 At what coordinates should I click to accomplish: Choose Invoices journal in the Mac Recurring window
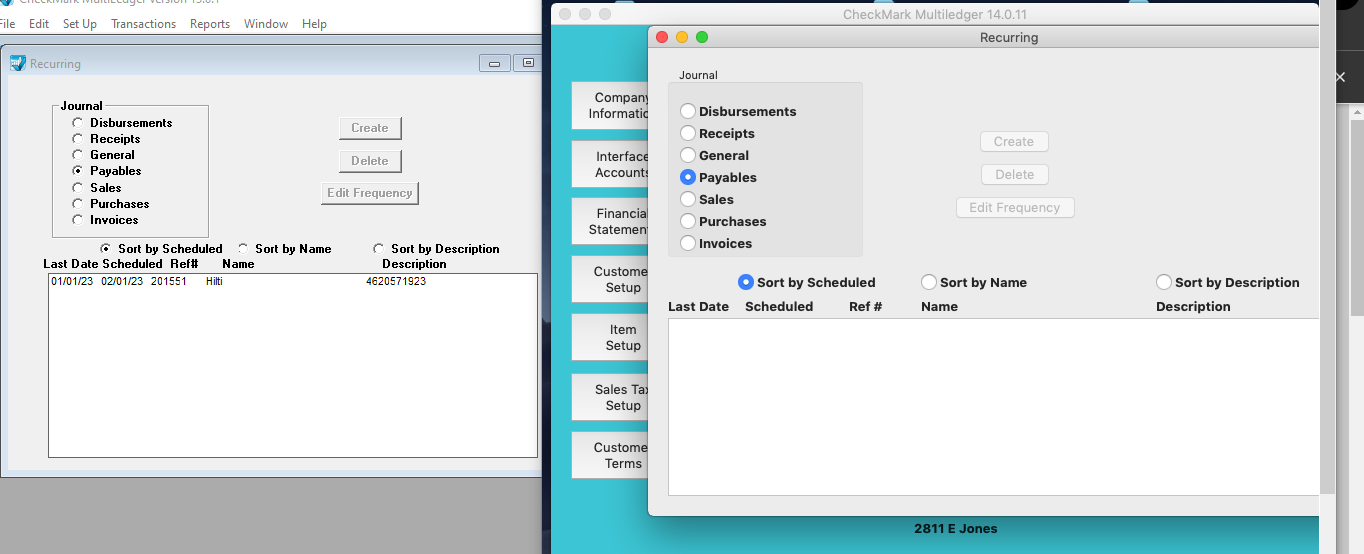pyautogui.click(x=688, y=243)
